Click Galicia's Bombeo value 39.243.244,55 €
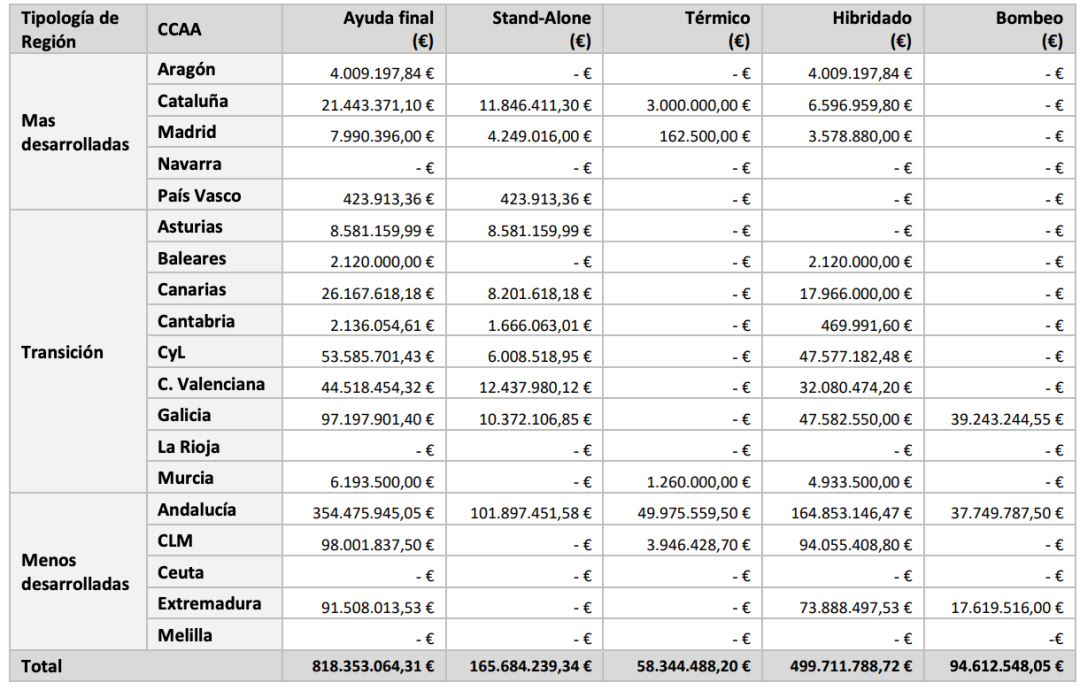The height and width of the screenshot is (690, 1080). (x=1007, y=420)
